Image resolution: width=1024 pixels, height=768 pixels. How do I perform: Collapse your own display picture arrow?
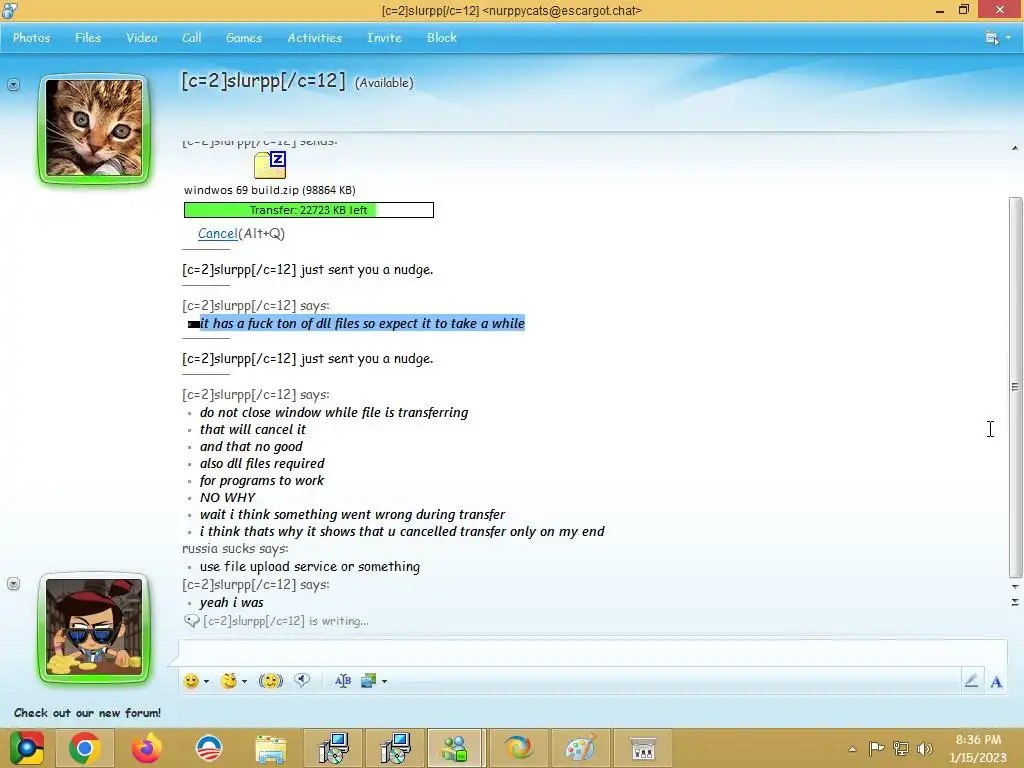[13, 584]
